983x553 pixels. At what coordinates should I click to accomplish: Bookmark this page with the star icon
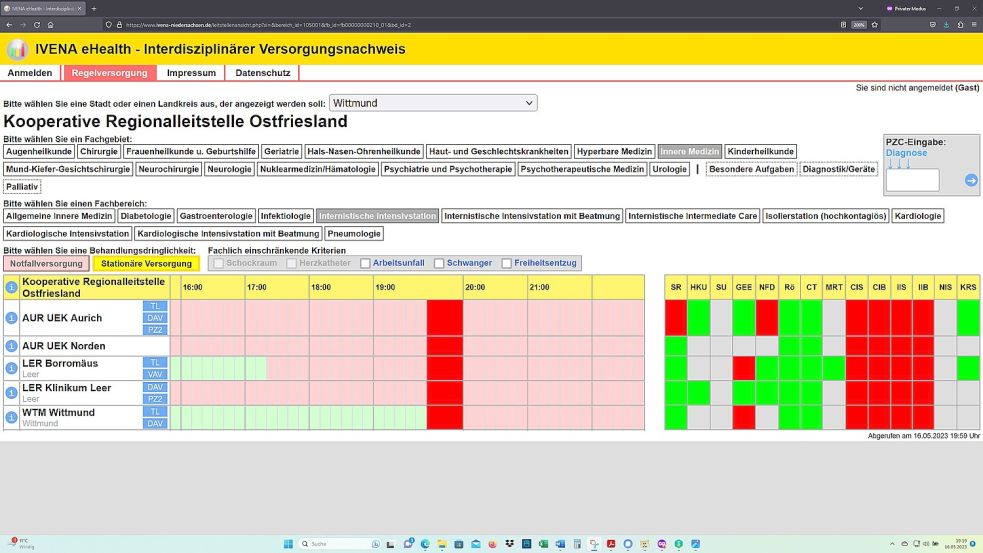click(873, 24)
